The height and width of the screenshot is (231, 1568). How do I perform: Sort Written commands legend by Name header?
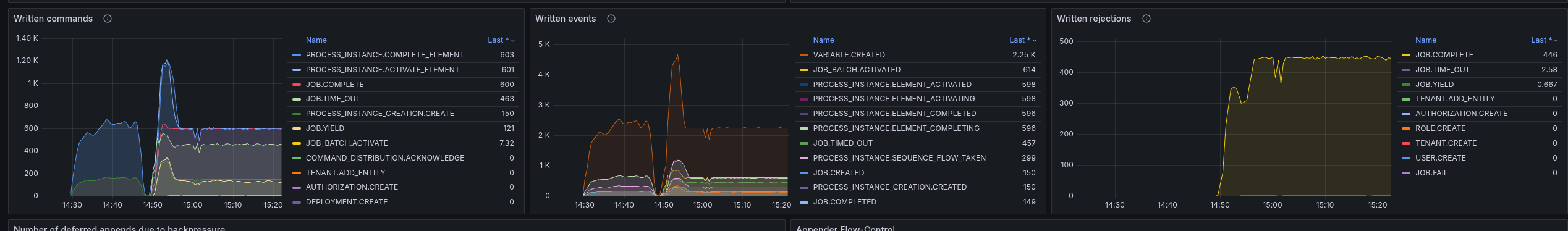316,40
